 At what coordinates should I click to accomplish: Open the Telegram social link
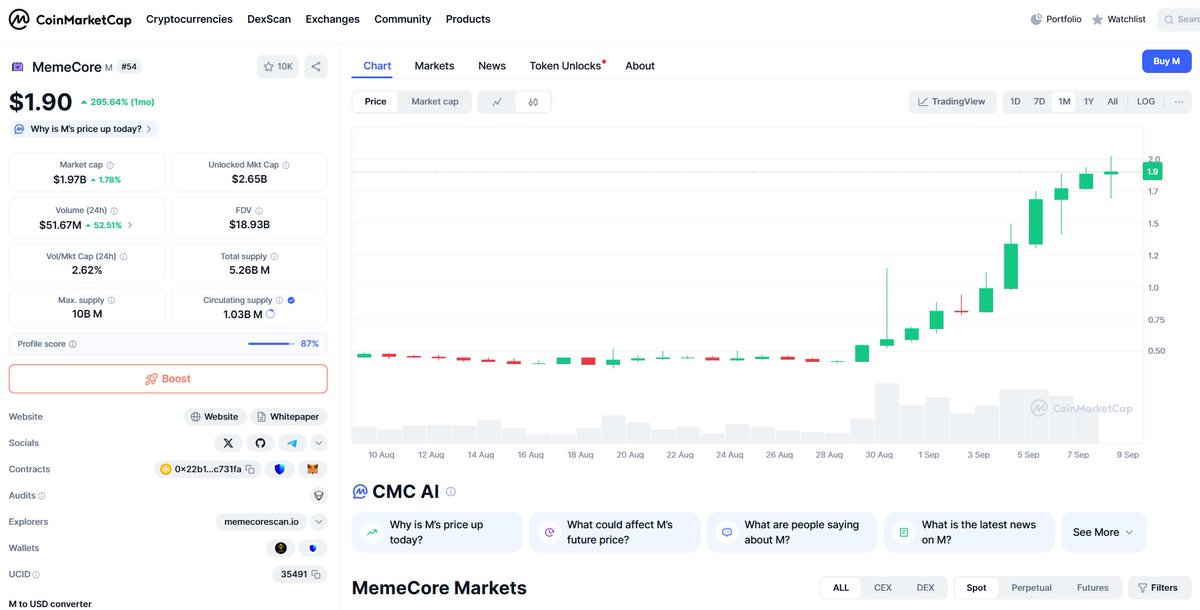click(x=292, y=443)
